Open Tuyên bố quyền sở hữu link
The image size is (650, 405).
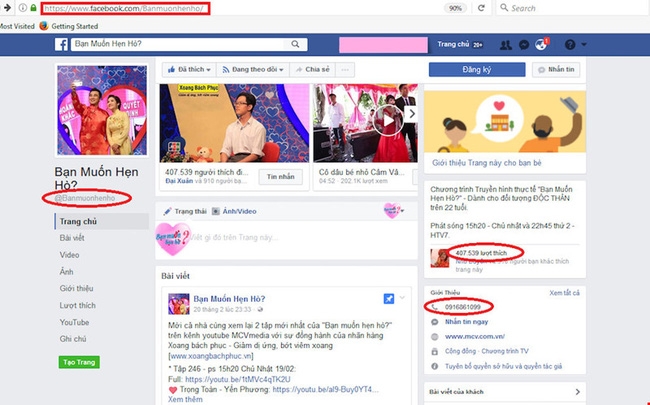504,366
